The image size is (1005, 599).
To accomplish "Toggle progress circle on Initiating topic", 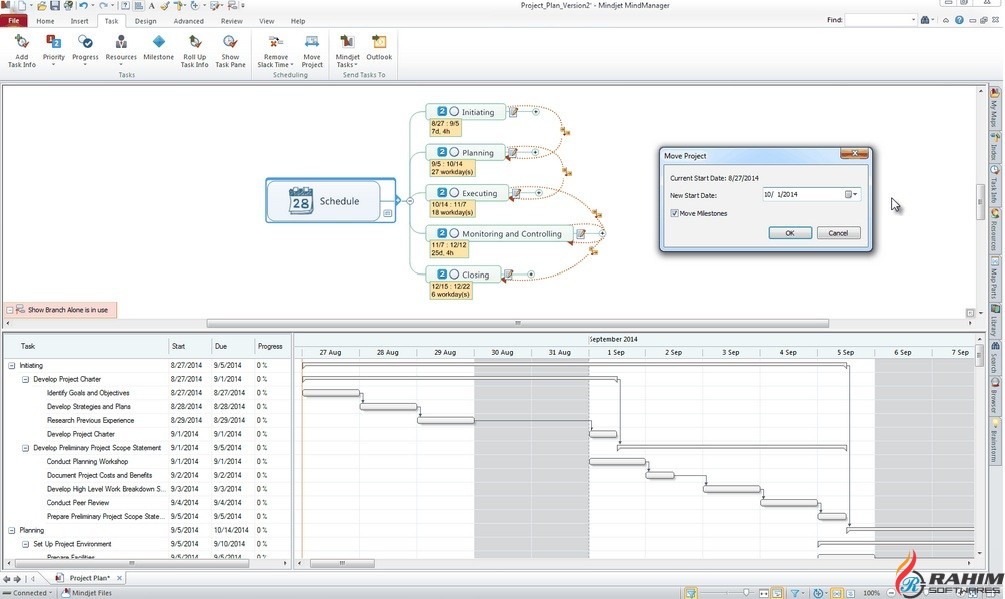I will [454, 111].
